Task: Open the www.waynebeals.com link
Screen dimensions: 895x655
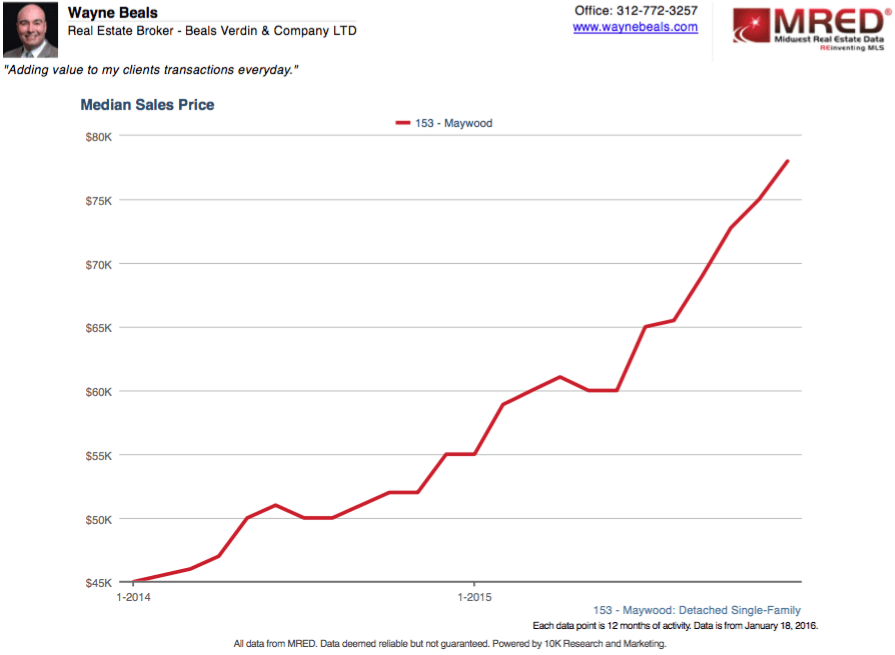Action: [x=635, y=28]
